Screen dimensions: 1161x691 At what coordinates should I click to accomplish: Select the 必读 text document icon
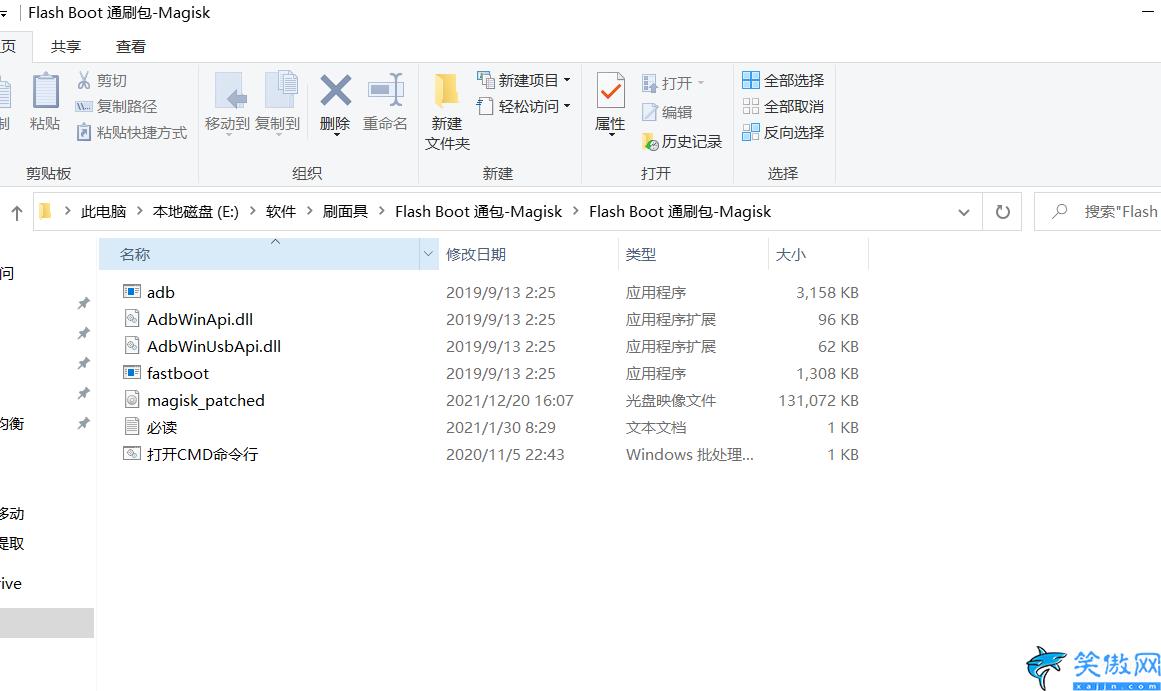tap(132, 427)
